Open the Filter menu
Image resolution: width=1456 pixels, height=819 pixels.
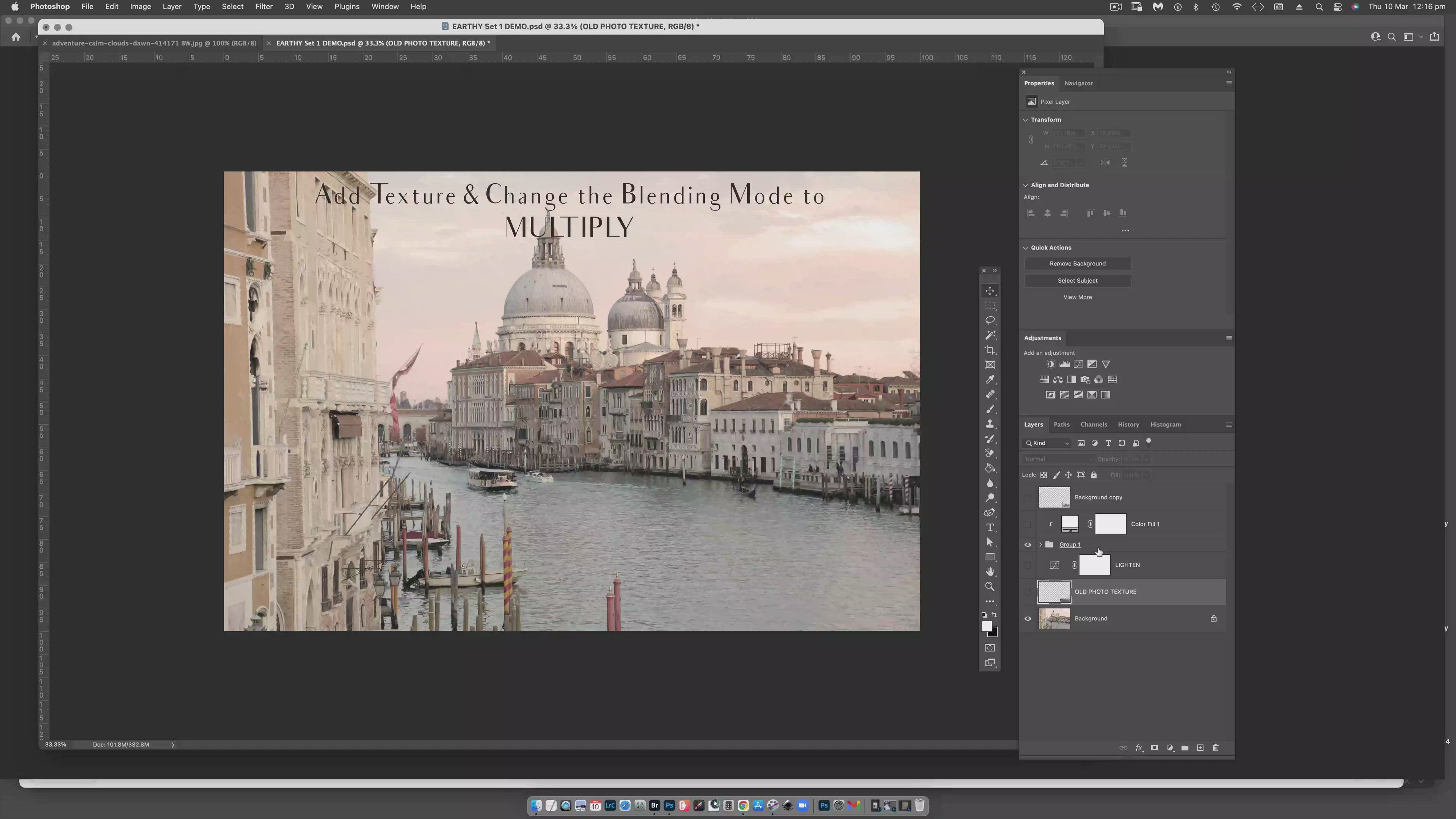click(x=264, y=7)
